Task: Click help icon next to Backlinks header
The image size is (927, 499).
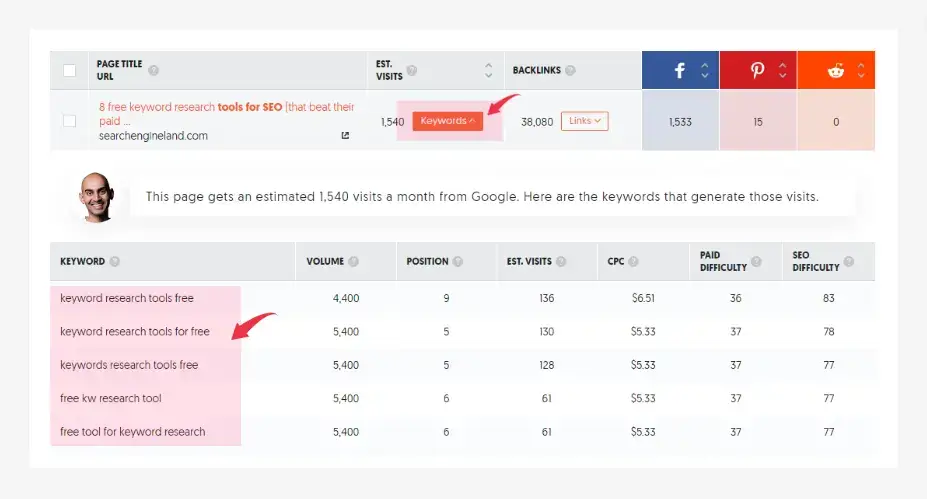Action: [570, 71]
